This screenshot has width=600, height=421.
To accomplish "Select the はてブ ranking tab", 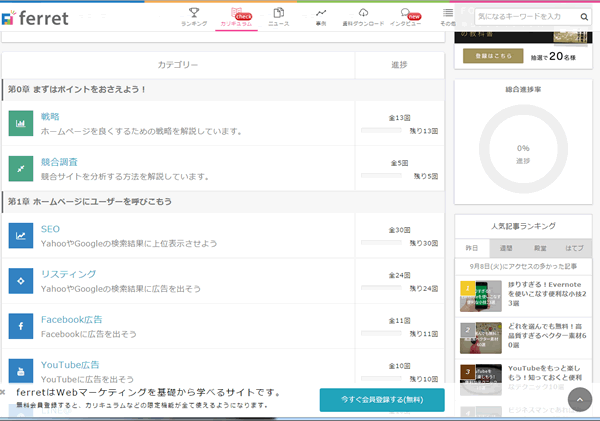I will [x=574, y=248].
